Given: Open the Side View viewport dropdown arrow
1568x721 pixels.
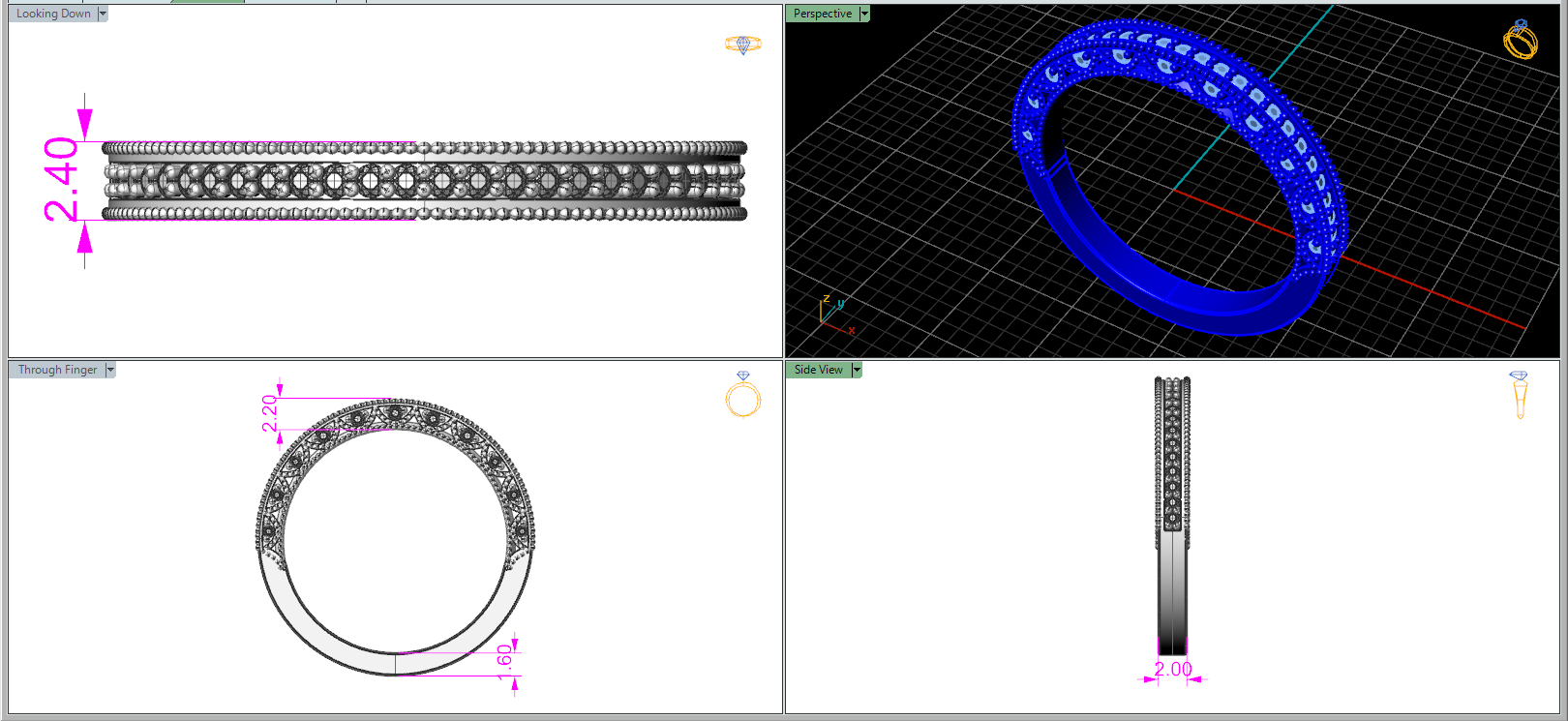Looking at the screenshot, I should click(857, 370).
